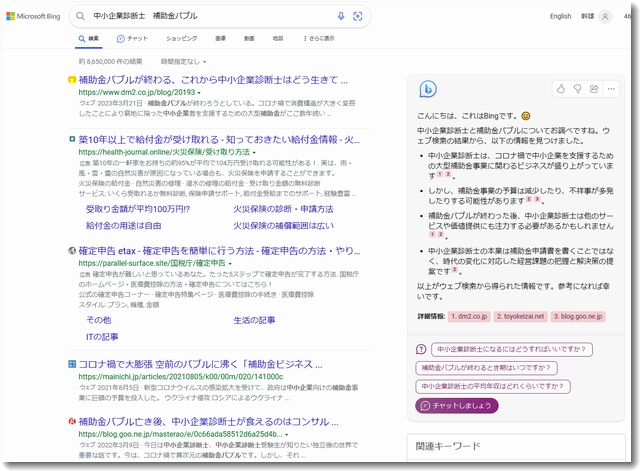Share the Bing chat answer
The width and height of the screenshot is (640, 471).
click(x=594, y=89)
